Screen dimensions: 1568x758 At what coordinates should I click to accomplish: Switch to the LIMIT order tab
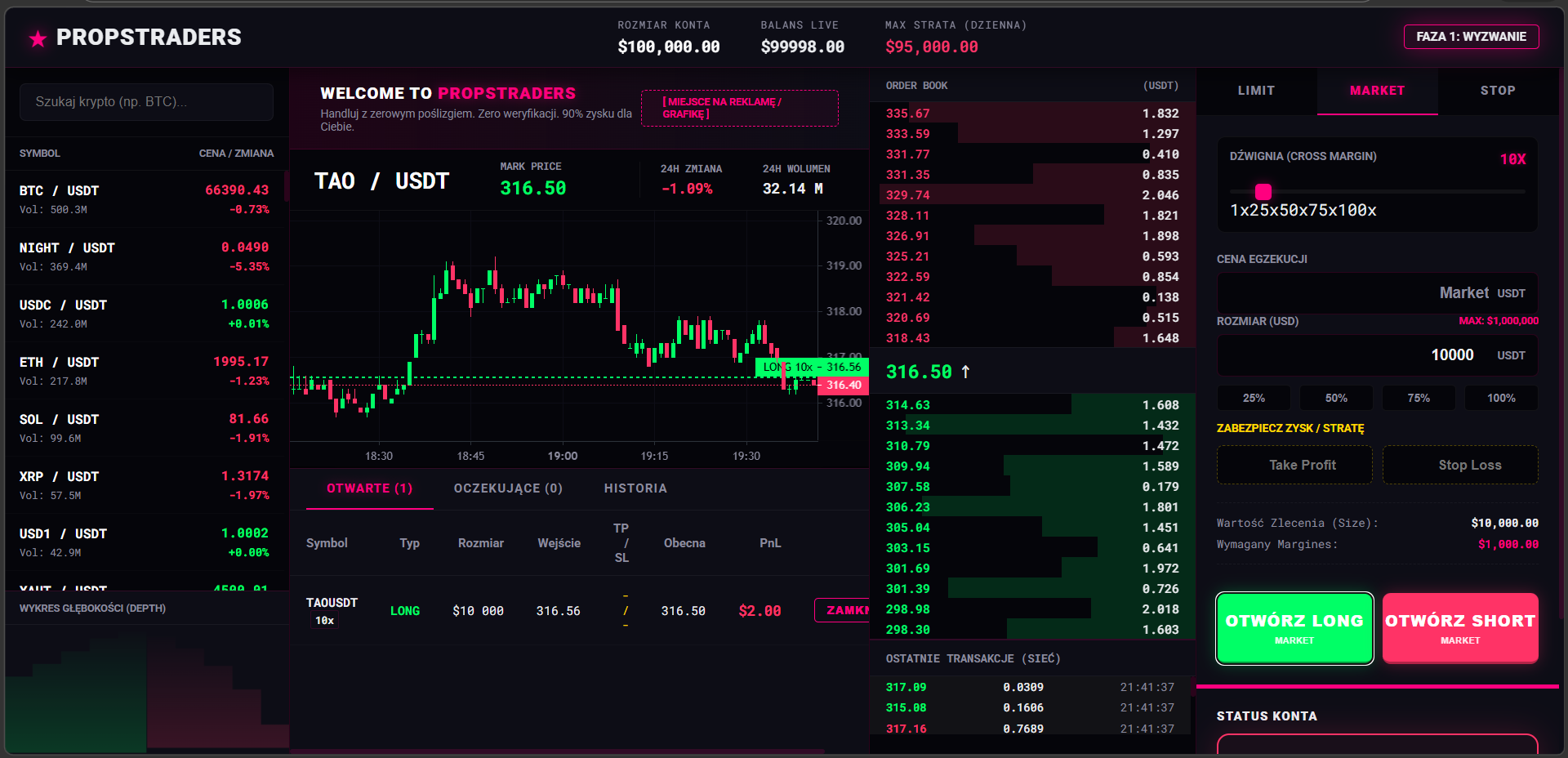click(x=1256, y=91)
